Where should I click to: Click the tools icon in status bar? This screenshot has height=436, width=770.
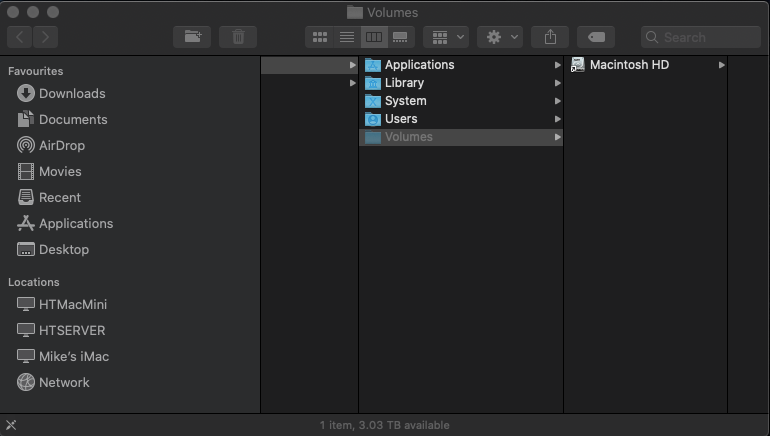(11, 425)
